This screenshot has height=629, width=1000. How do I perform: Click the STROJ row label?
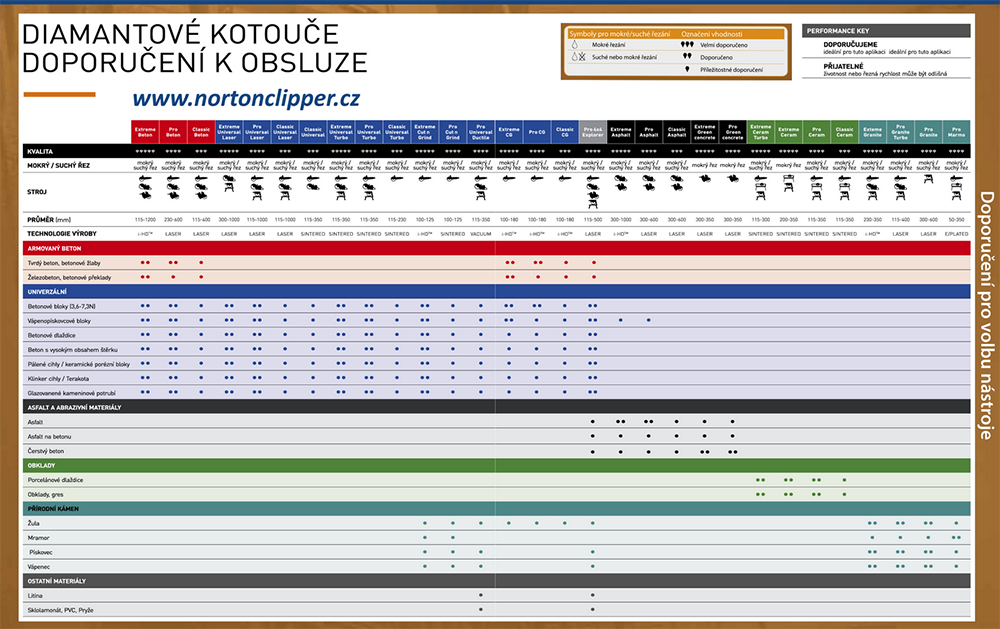pos(37,191)
